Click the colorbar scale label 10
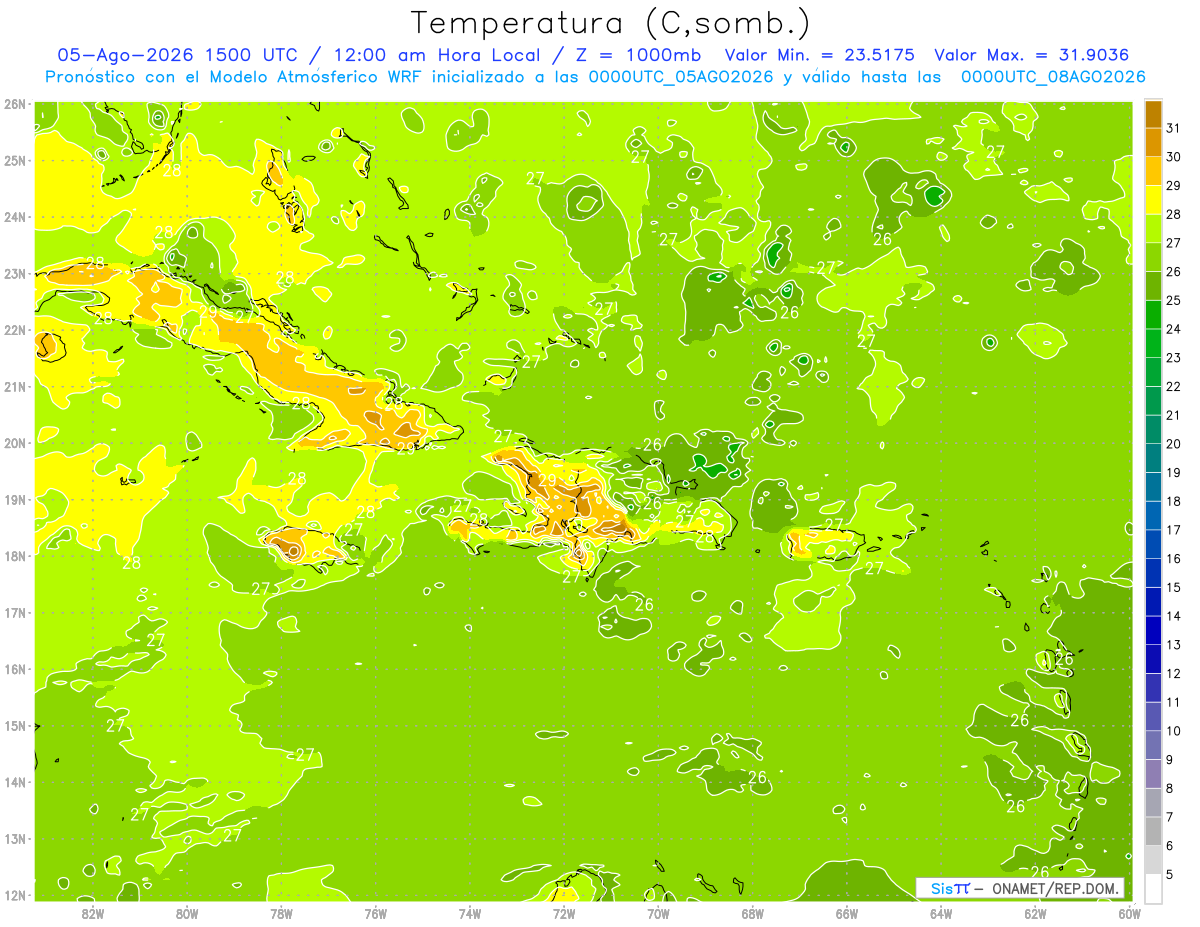 click(1174, 731)
